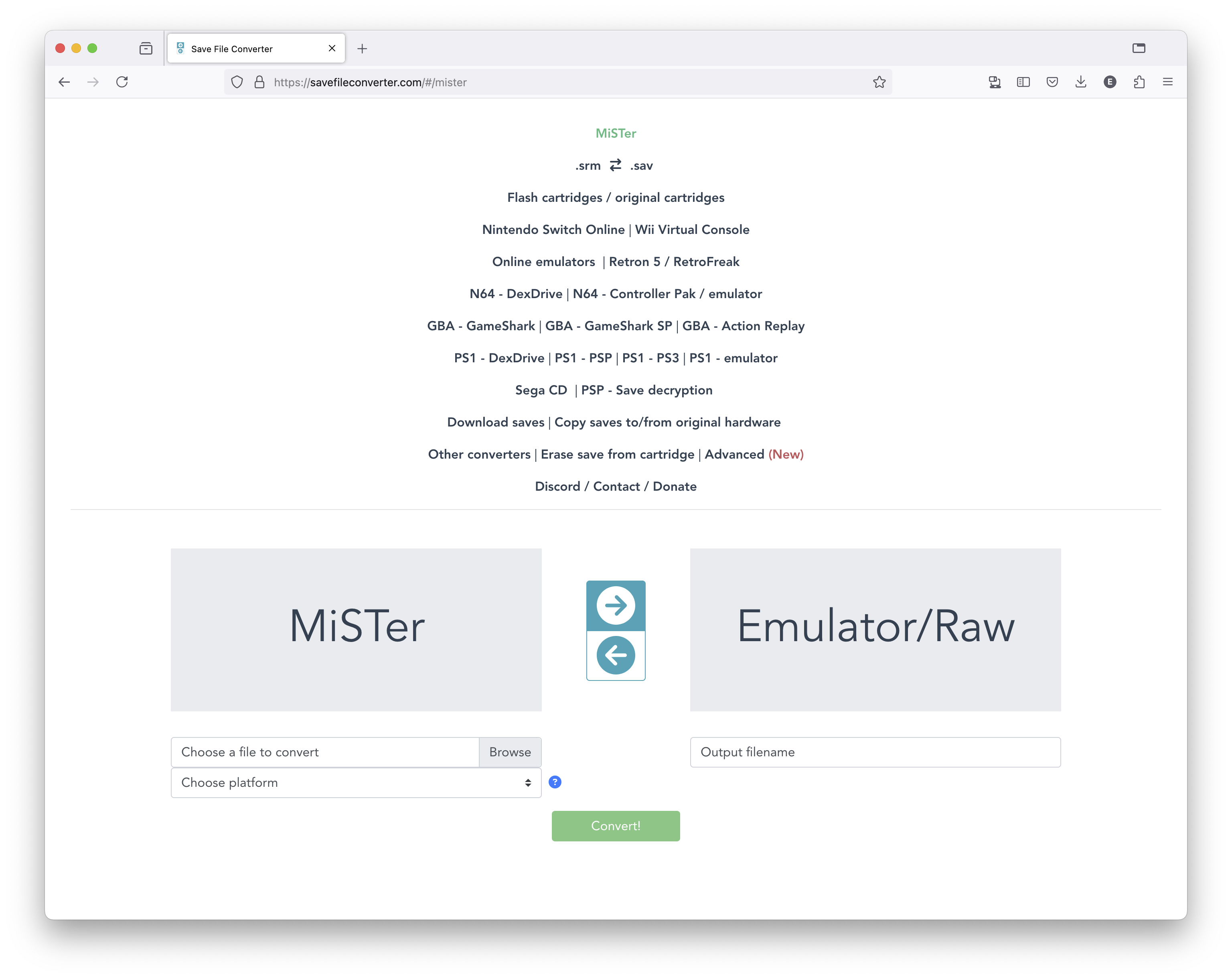Image resolution: width=1232 pixels, height=979 pixels.
Task: Open the MiSTer menu link
Action: [x=616, y=133]
